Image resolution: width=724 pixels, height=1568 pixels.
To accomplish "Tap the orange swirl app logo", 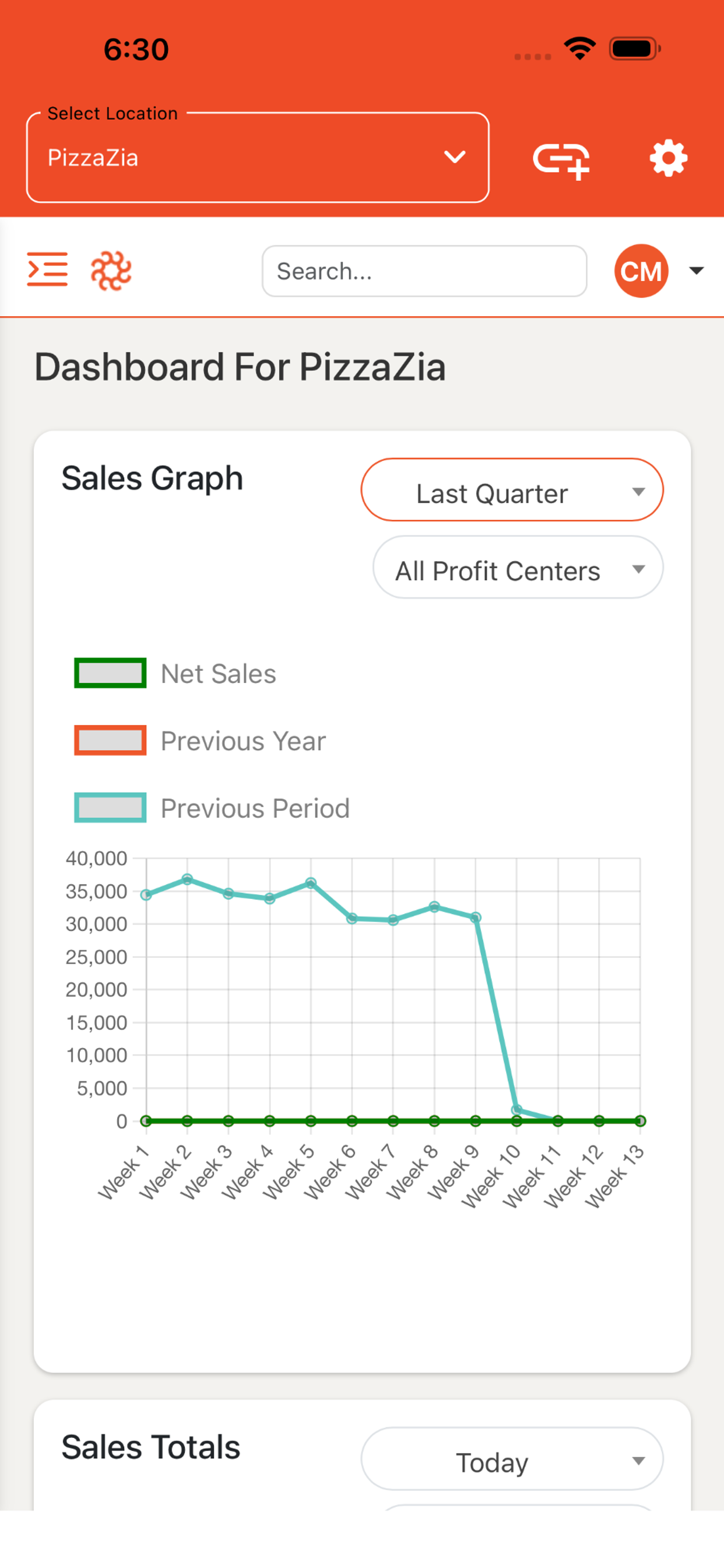I will click(x=111, y=270).
